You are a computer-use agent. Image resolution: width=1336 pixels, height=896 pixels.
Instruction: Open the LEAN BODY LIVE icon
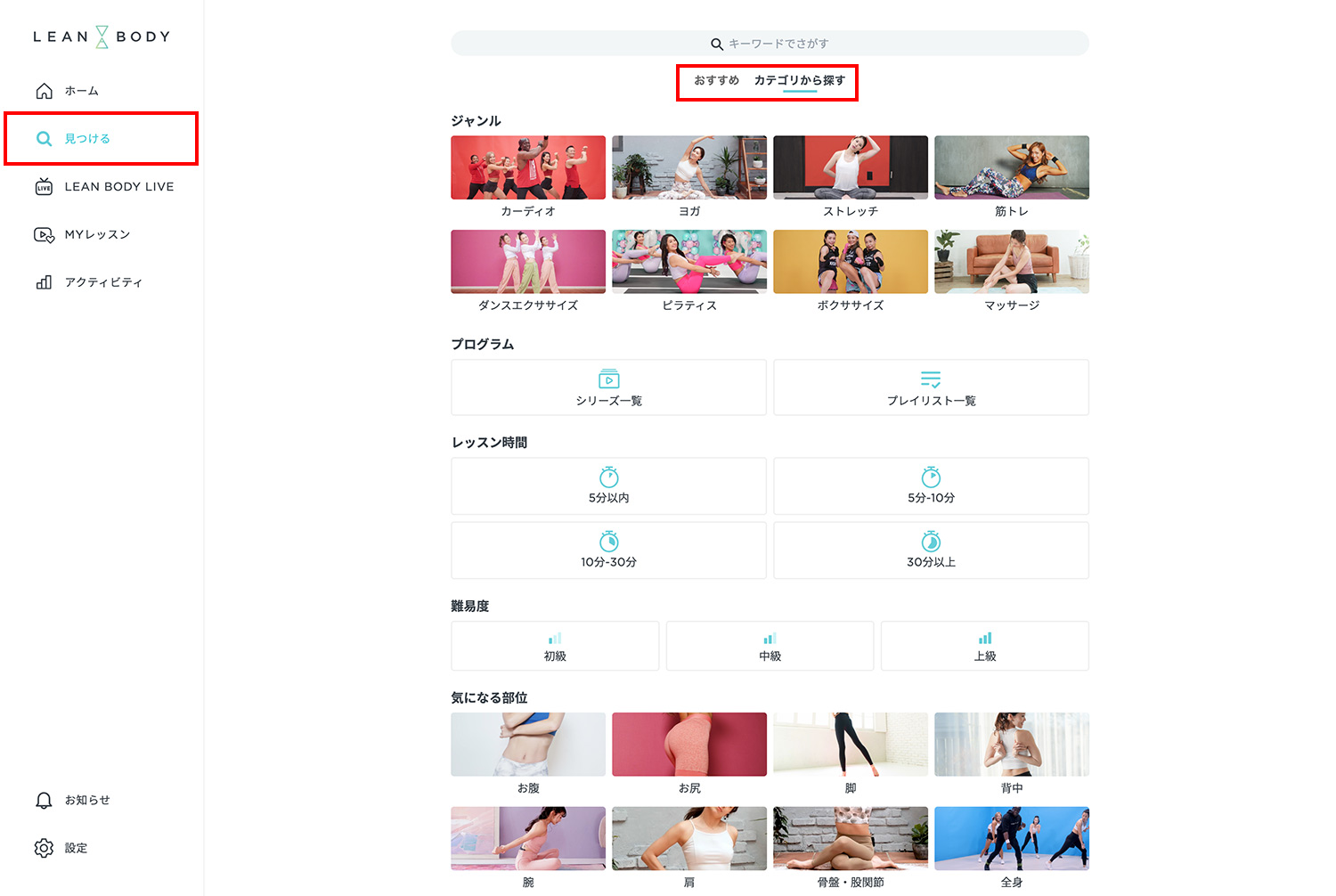[44, 186]
